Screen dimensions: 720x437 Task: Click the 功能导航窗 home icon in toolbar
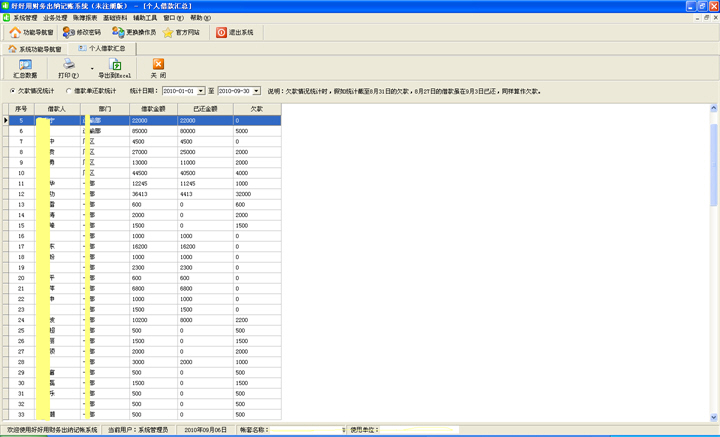point(15,32)
